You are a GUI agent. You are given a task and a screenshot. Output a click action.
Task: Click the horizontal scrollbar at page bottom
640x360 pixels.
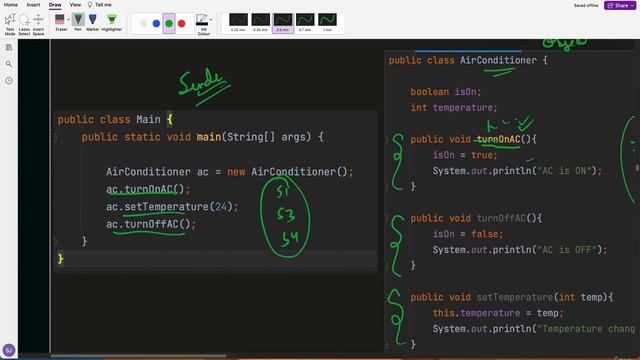pyautogui.click(x=138, y=356)
